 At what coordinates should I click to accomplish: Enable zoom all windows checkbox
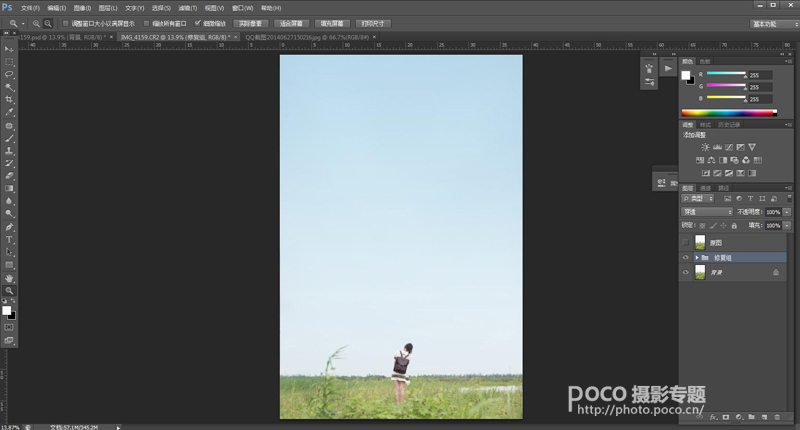146,23
